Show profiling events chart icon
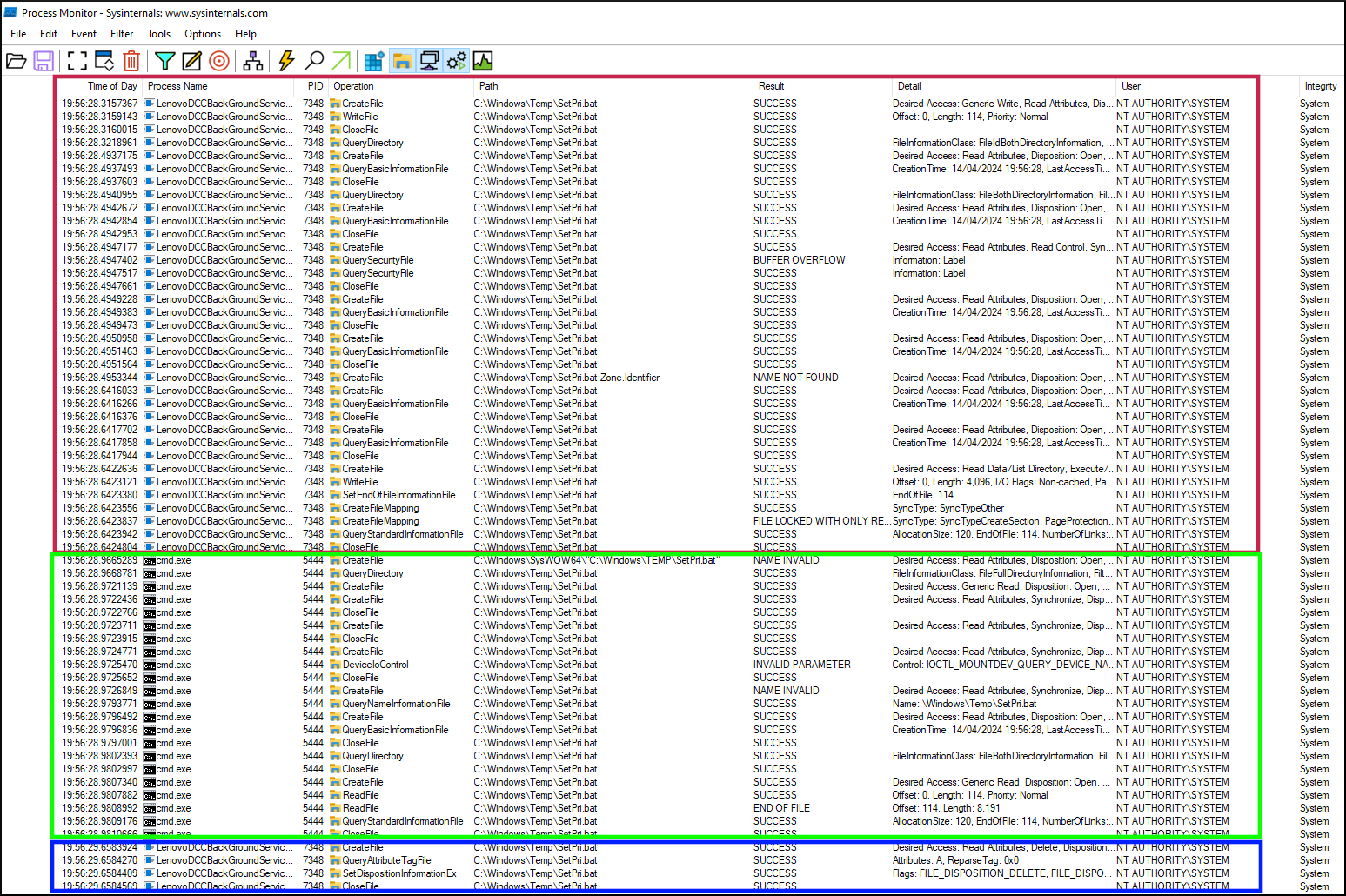 (484, 61)
